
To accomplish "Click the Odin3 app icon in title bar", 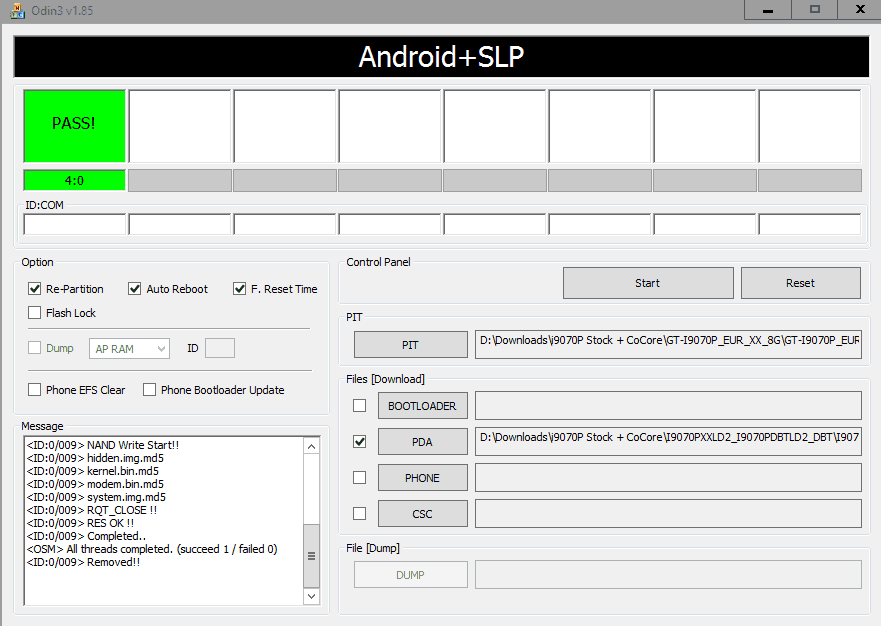I will click(x=17, y=10).
